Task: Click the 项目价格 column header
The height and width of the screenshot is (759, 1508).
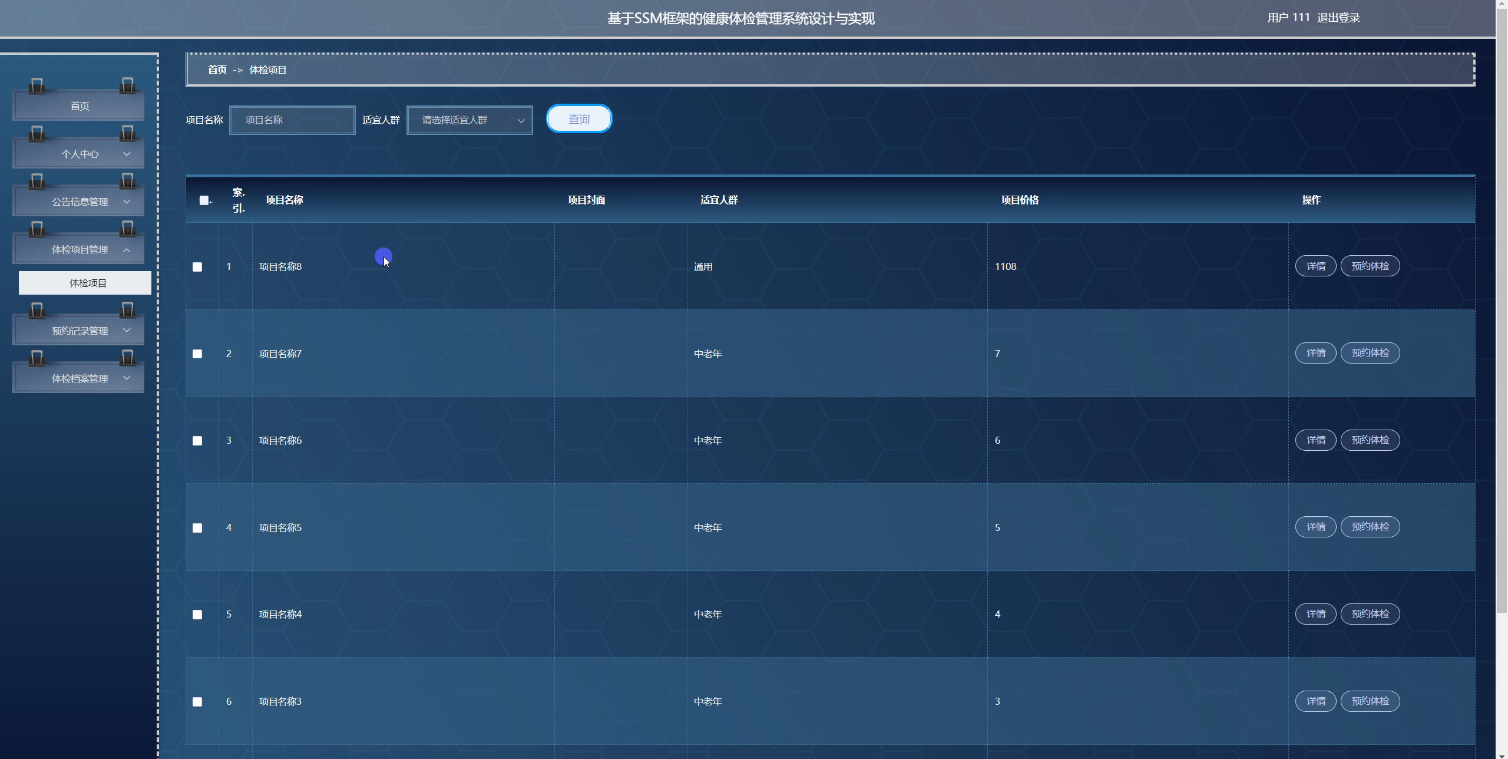Action: (x=1020, y=200)
